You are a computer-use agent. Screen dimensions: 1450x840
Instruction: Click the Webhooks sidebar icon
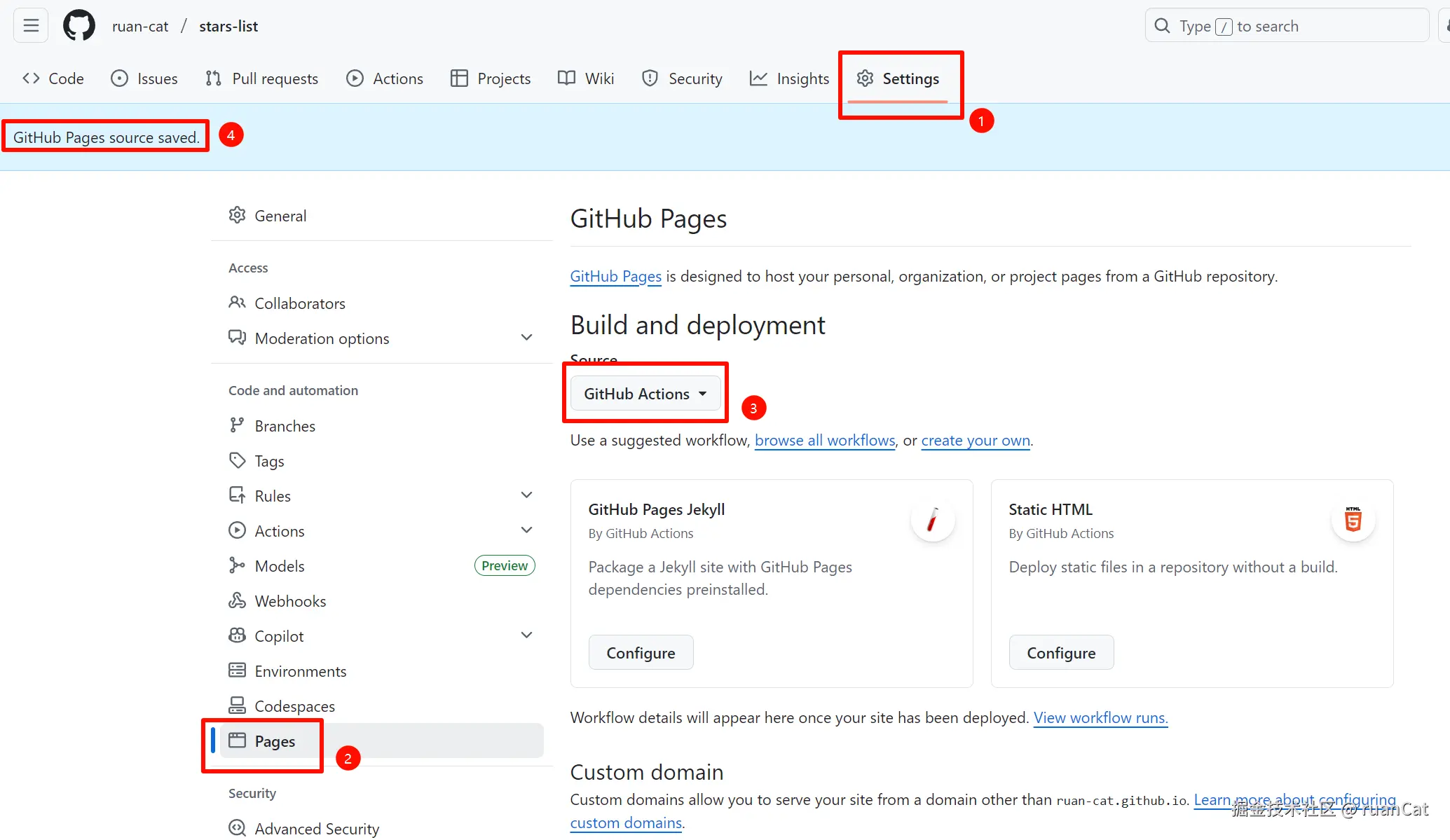[x=237, y=600]
